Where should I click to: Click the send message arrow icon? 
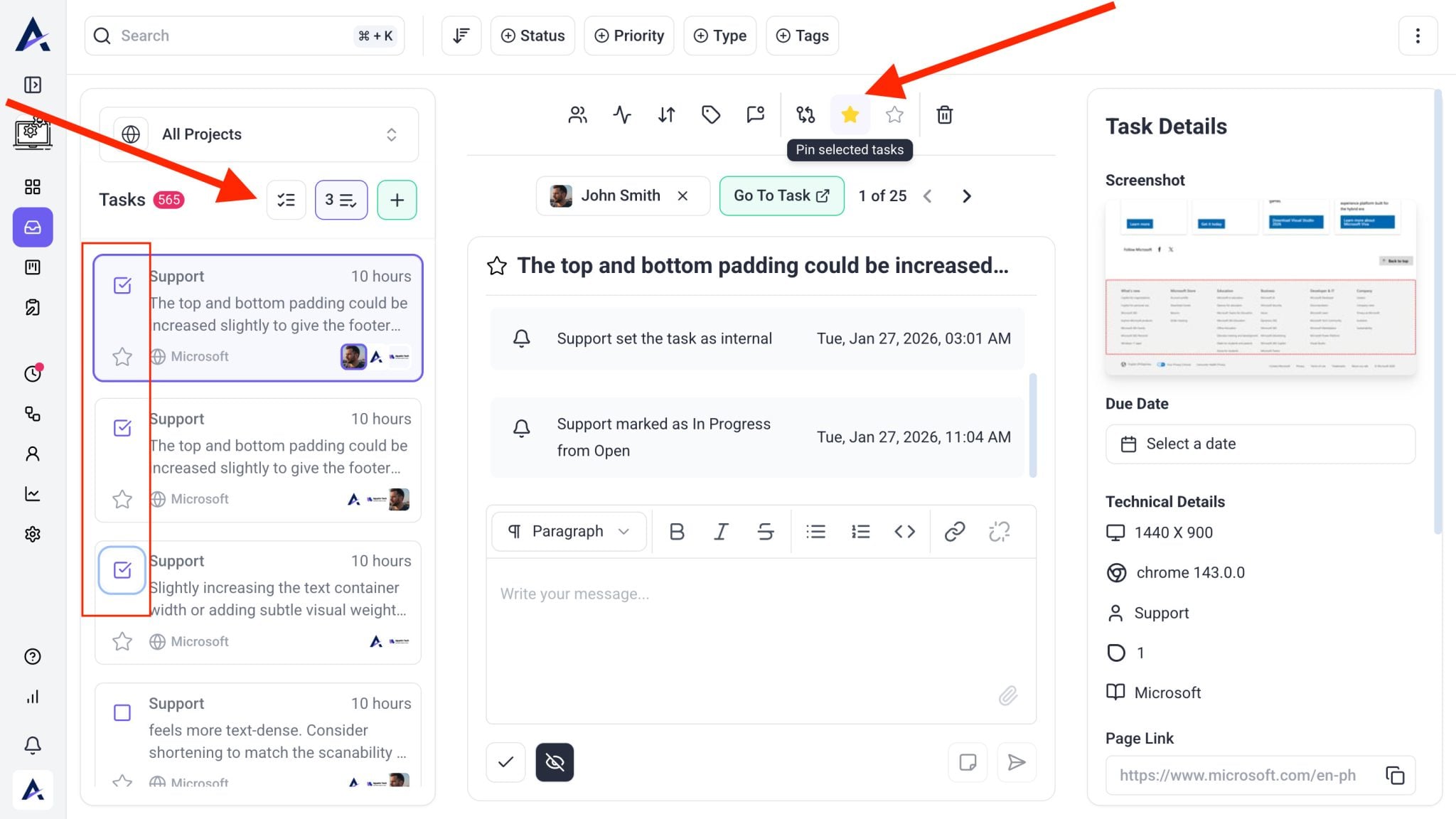1017,762
